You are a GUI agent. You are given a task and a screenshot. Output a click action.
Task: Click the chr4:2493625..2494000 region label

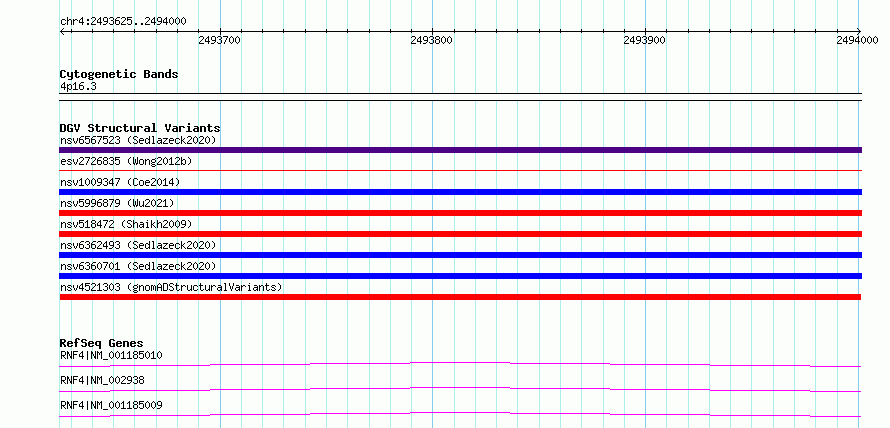click(x=123, y=22)
